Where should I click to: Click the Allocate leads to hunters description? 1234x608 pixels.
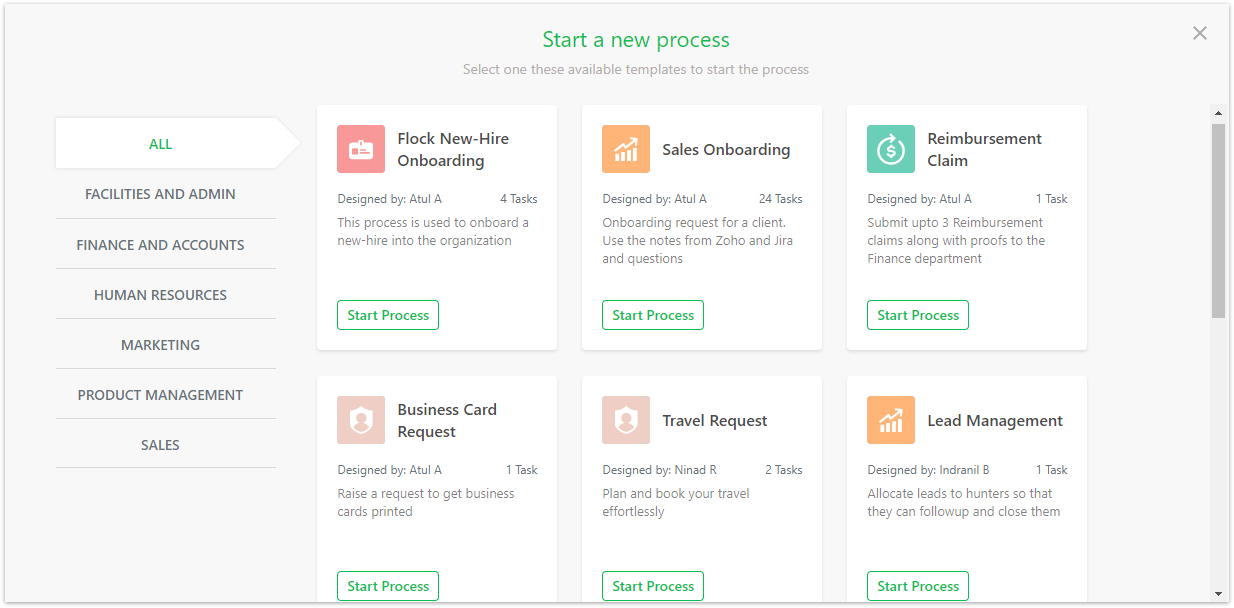(964, 502)
